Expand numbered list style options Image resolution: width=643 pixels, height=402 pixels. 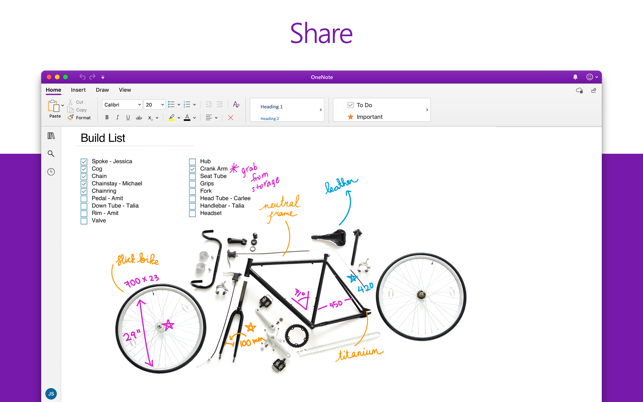point(194,105)
